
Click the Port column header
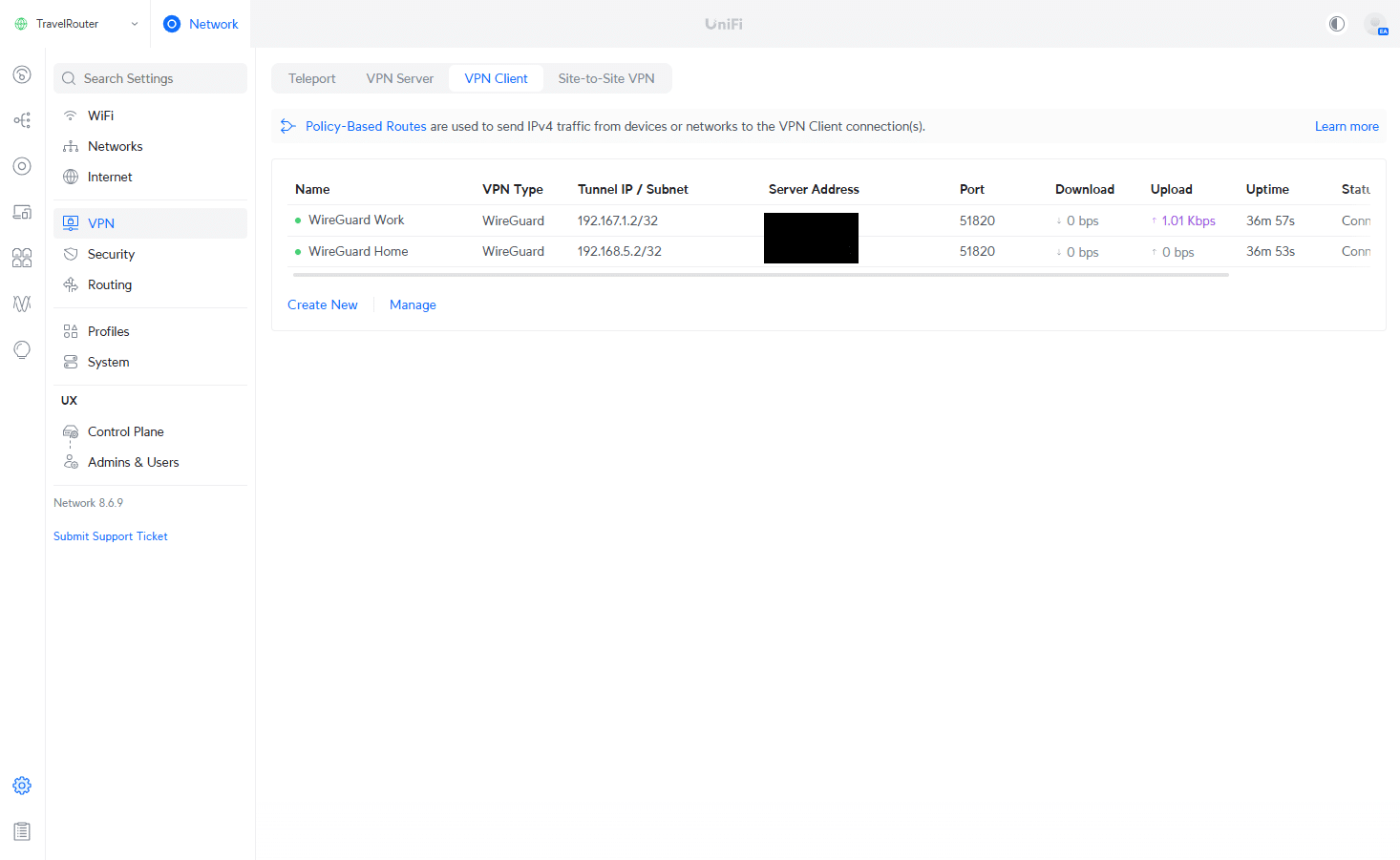click(x=972, y=189)
